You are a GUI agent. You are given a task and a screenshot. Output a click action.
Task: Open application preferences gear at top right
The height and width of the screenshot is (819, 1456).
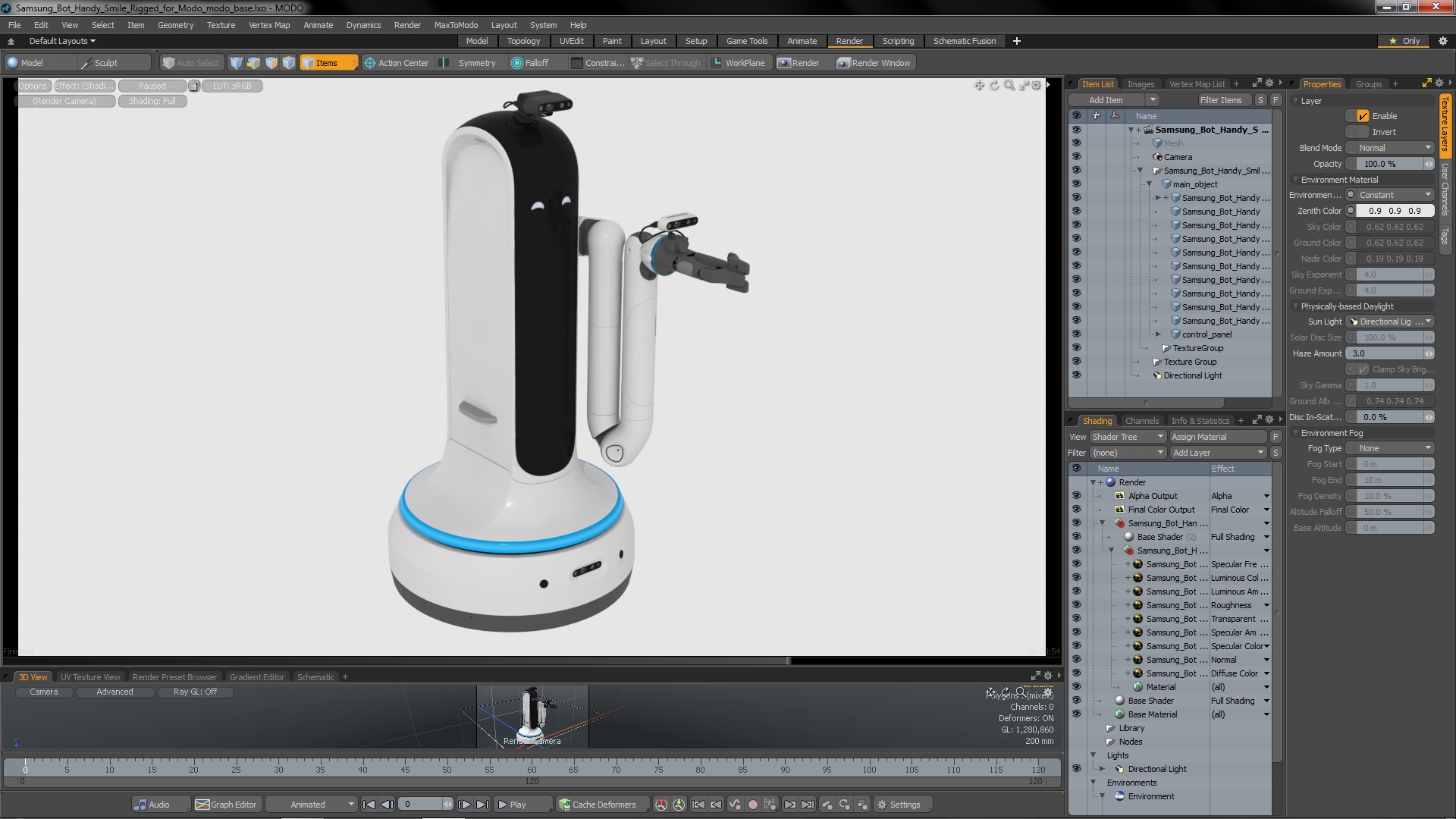click(1442, 41)
